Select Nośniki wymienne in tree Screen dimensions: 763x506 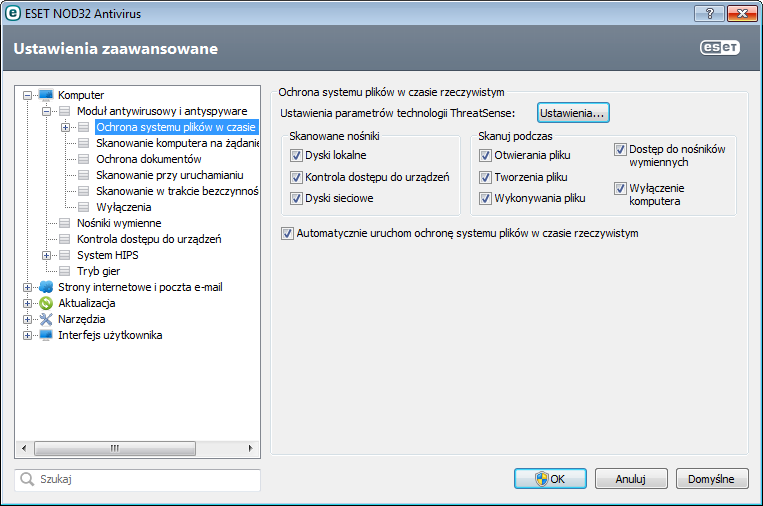coord(119,223)
